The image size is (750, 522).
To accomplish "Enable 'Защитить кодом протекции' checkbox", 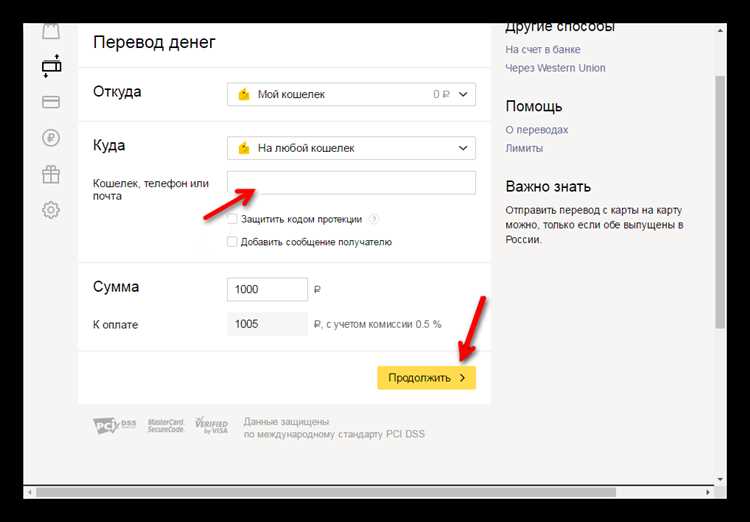I will pos(233,219).
